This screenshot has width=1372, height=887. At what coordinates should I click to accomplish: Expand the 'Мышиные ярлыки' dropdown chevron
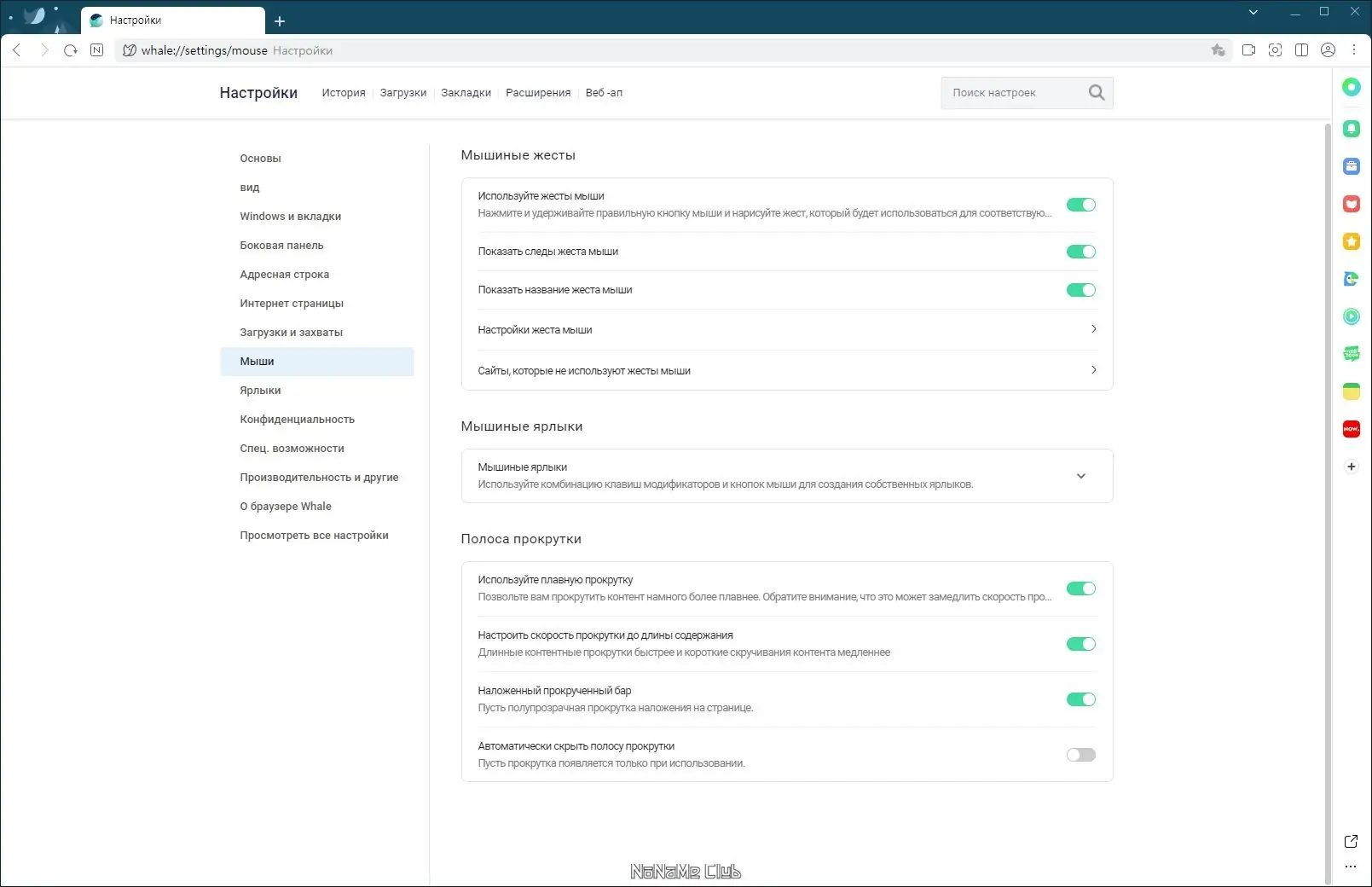point(1080,476)
